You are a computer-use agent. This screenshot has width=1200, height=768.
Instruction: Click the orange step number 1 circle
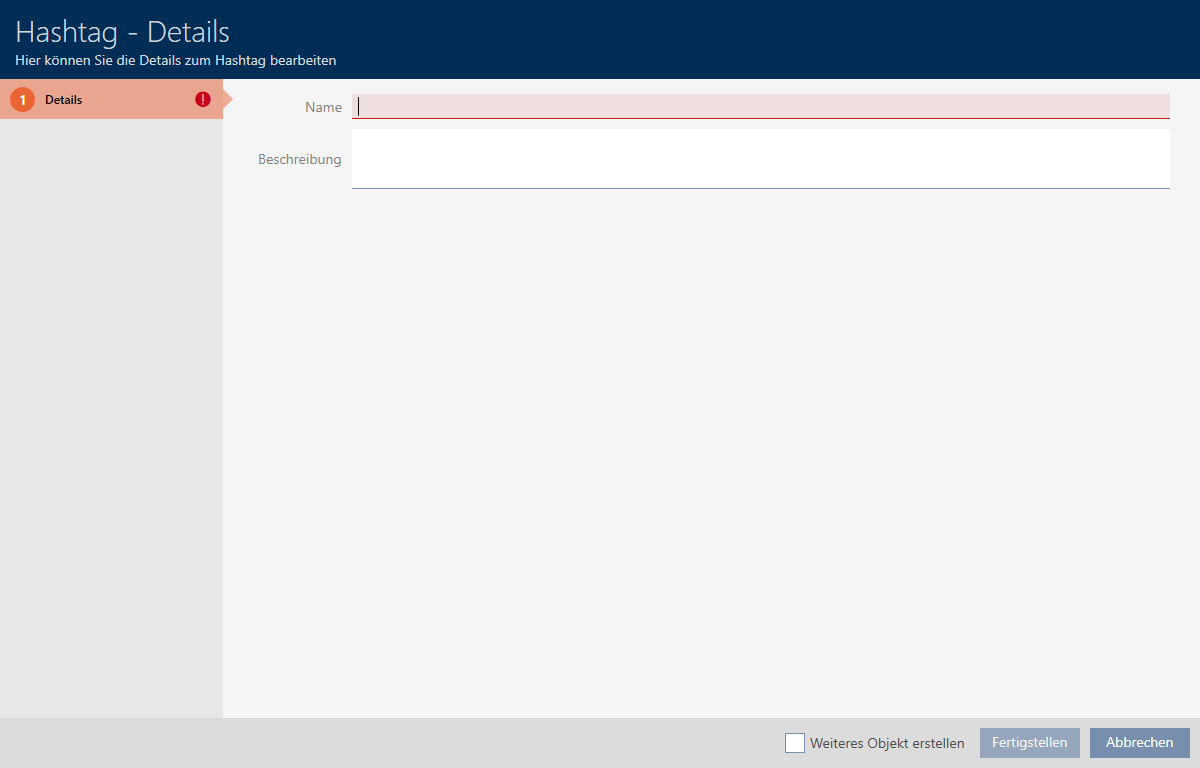22,100
